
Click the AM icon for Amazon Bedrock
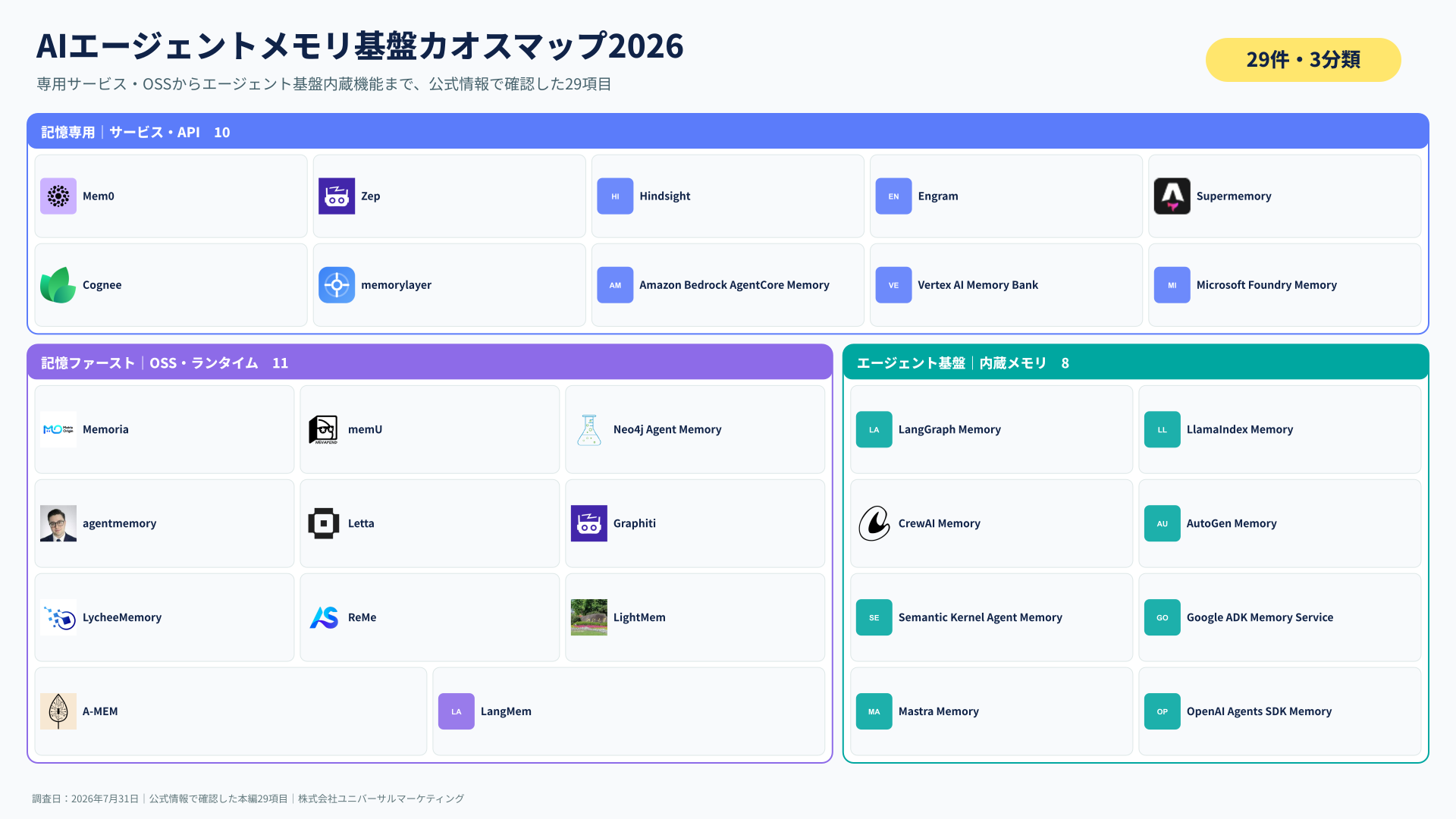(x=615, y=285)
